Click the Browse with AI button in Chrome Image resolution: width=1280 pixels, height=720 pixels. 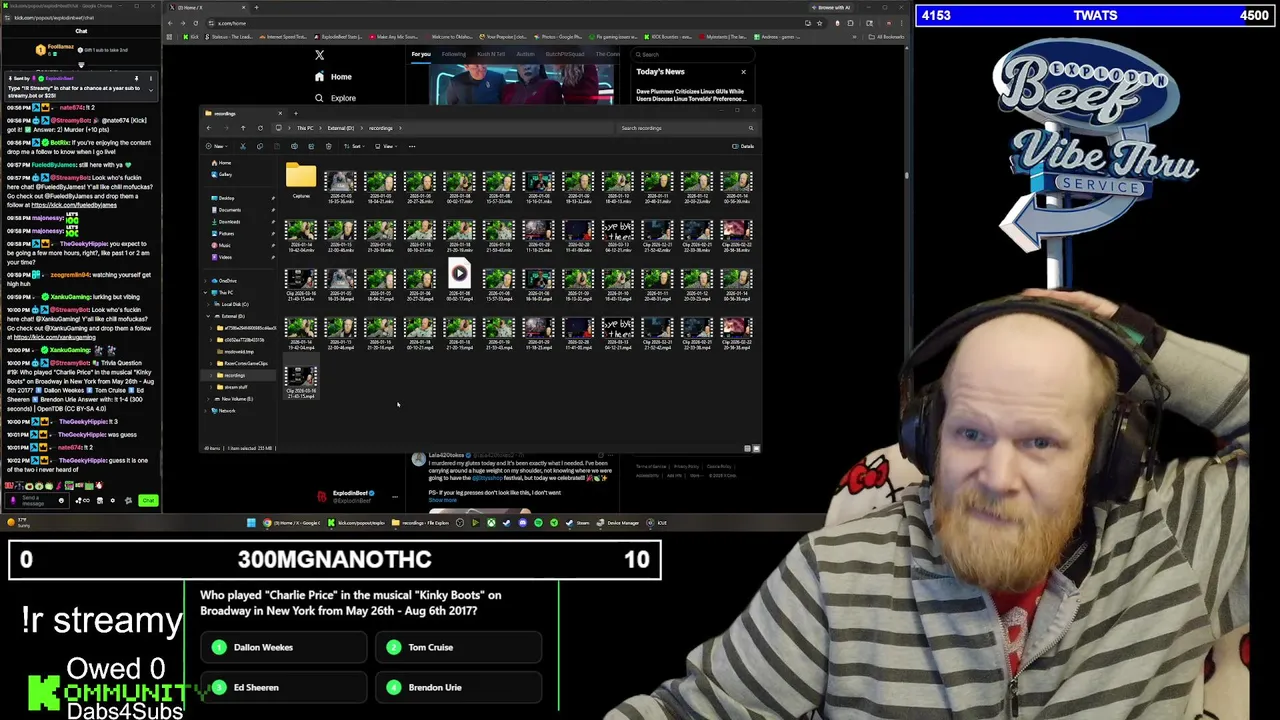831,7
